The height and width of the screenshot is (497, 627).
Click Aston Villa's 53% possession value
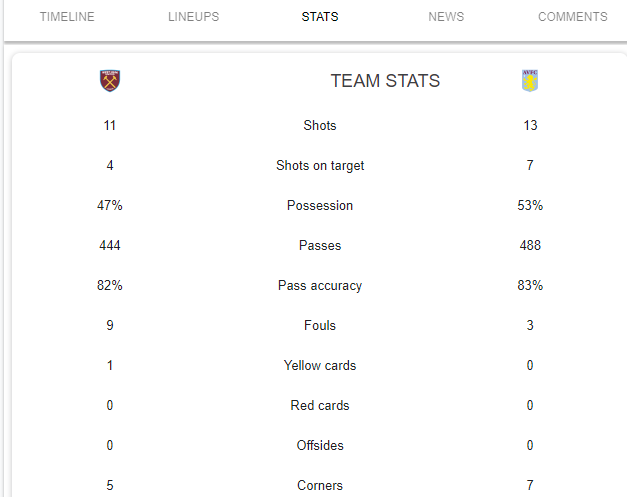coord(530,206)
